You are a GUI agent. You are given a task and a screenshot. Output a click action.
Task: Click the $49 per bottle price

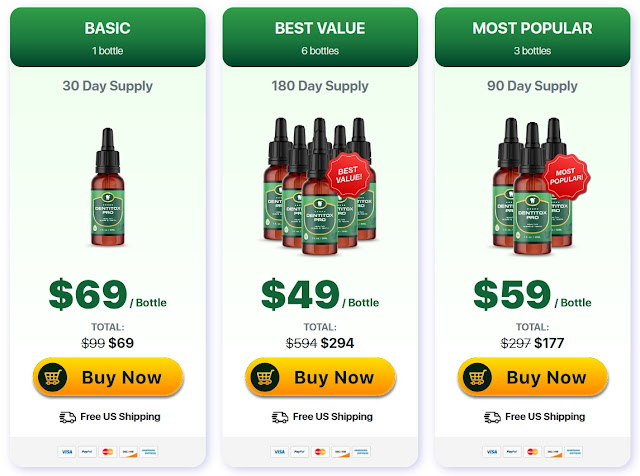[320, 295]
